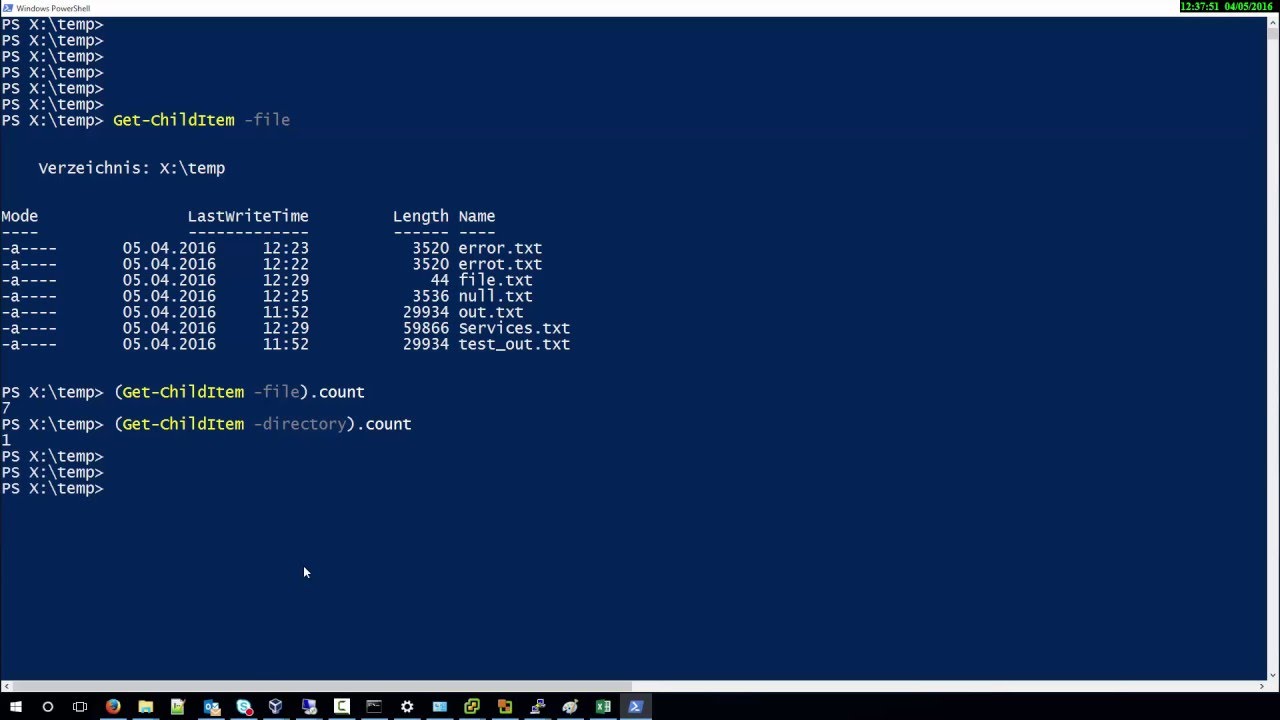This screenshot has height=720, width=1280.
Task: Open the Windows Start menu
Action: 15,707
